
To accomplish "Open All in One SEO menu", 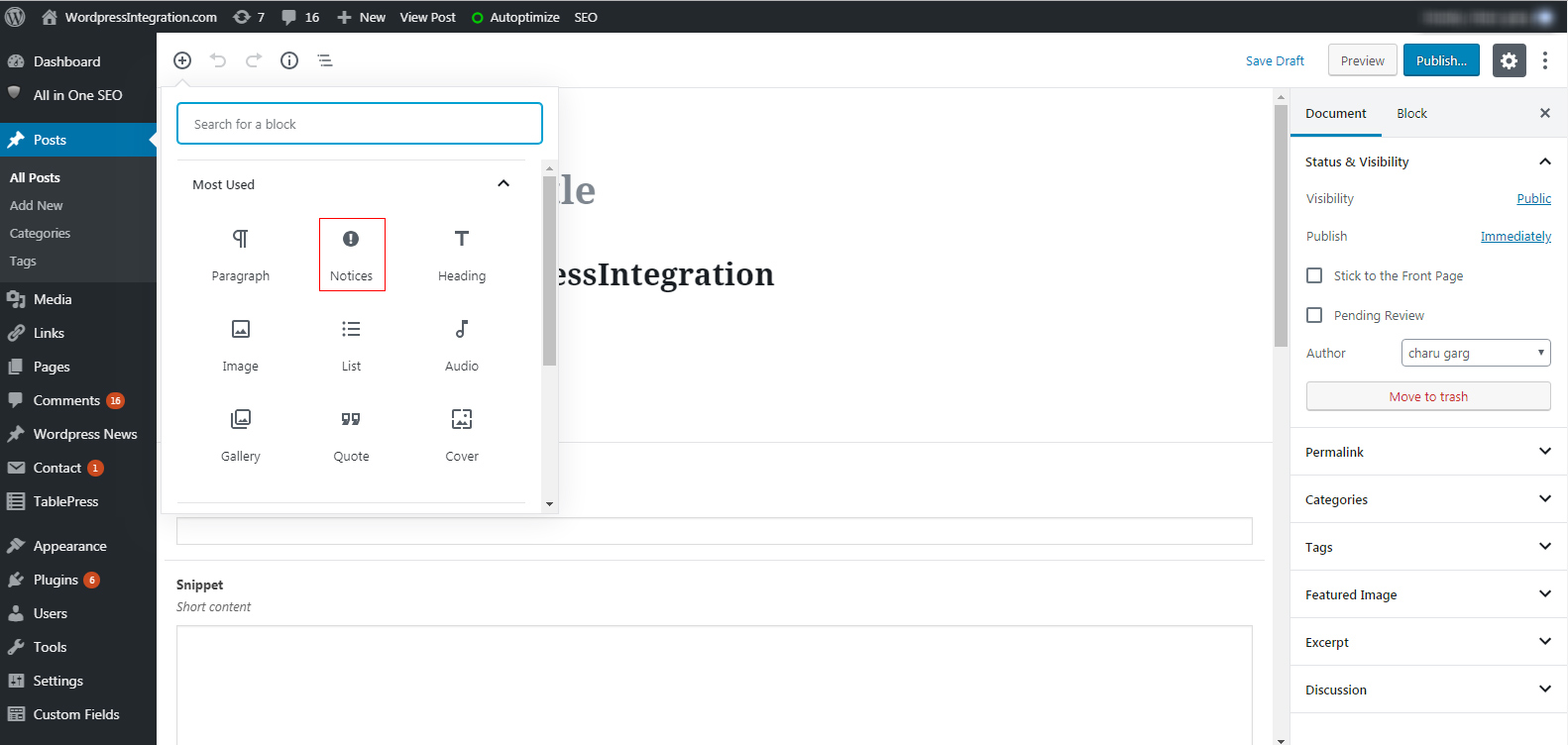I will point(78,95).
